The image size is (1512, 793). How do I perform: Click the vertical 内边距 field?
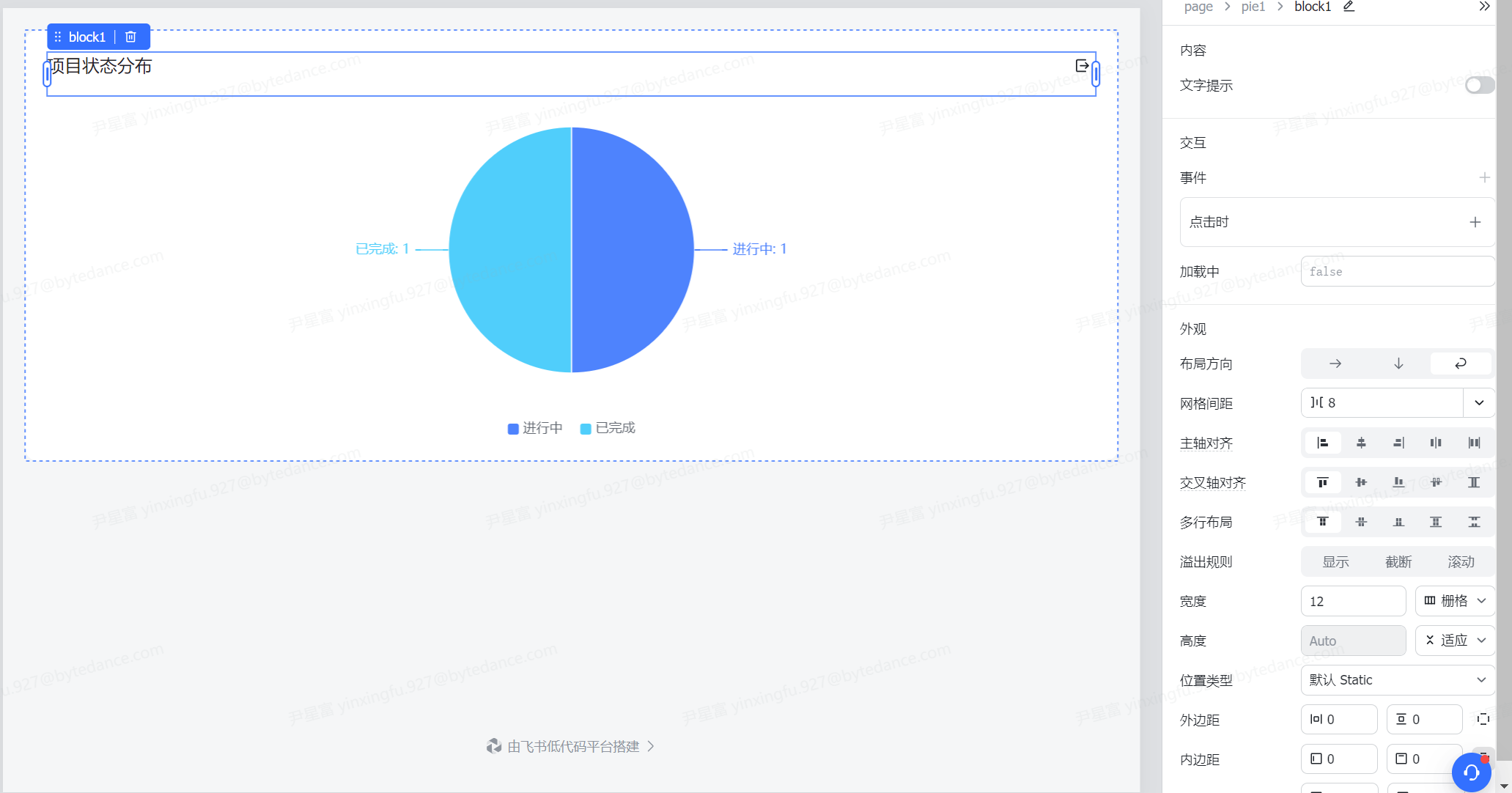click(x=1424, y=759)
